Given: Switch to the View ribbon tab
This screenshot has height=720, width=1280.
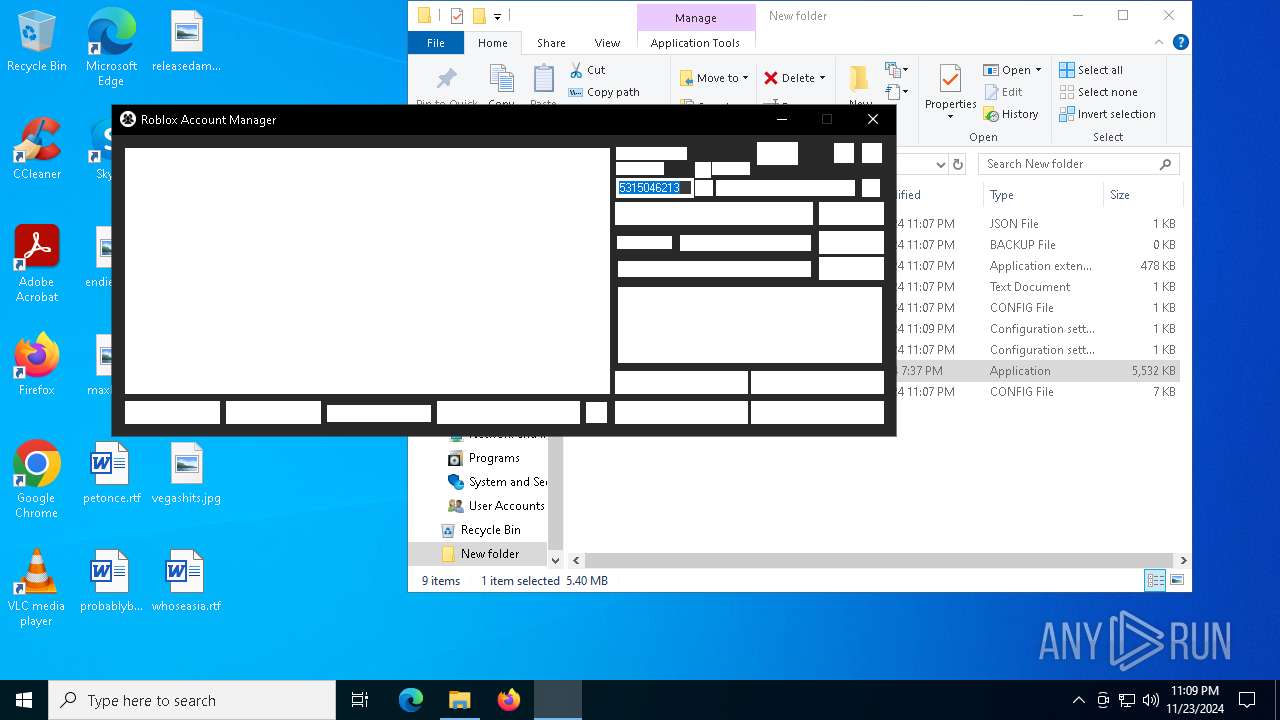Looking at the screenshot, I should coord(607,43).
